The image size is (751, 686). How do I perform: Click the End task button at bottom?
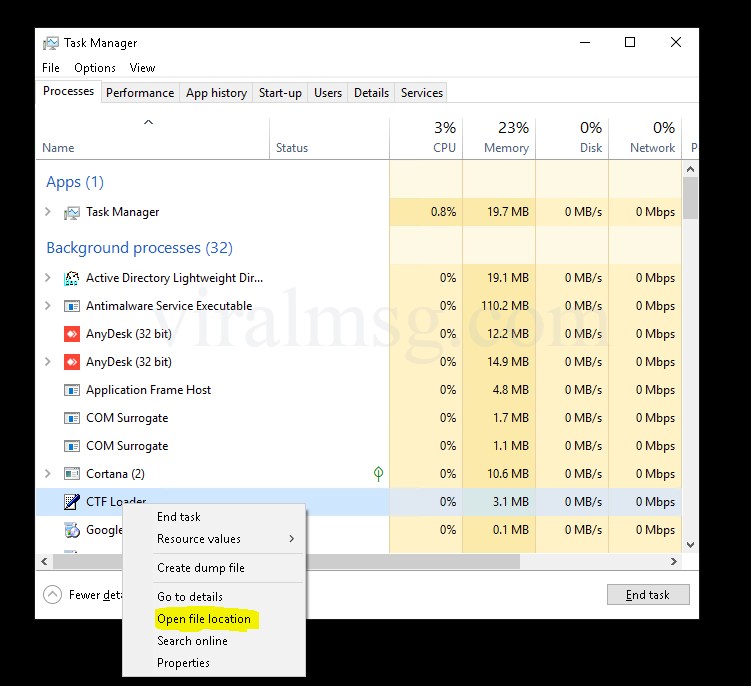pyautogui.click(x=648, y=595)
